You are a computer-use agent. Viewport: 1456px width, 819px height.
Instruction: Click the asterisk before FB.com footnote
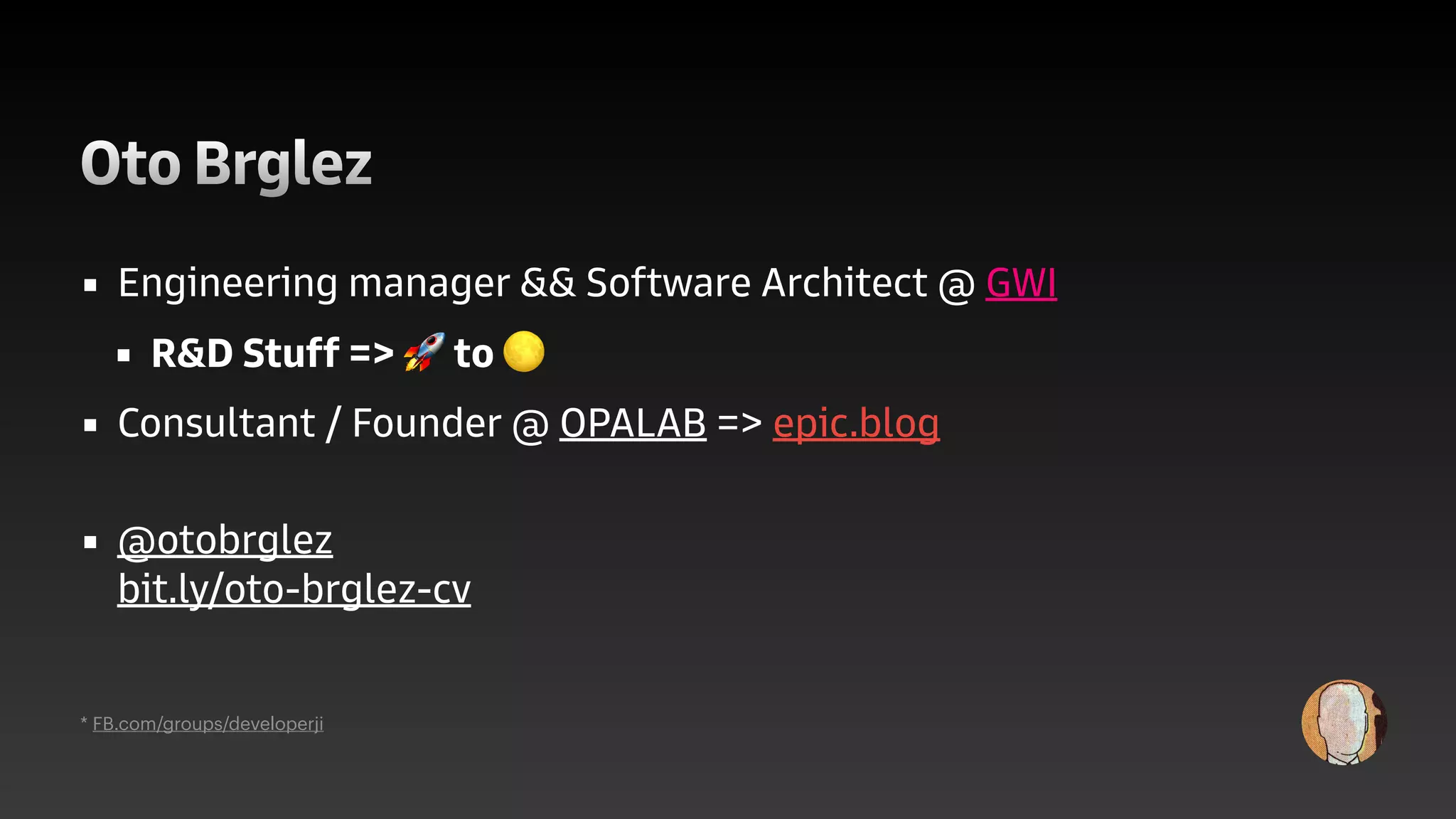tap(84, 722)
